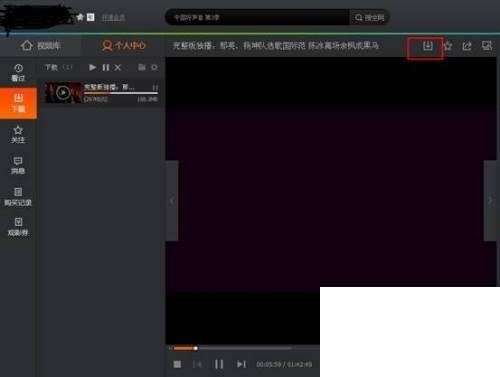Click the download video icon in title bar

coord(428,46)
